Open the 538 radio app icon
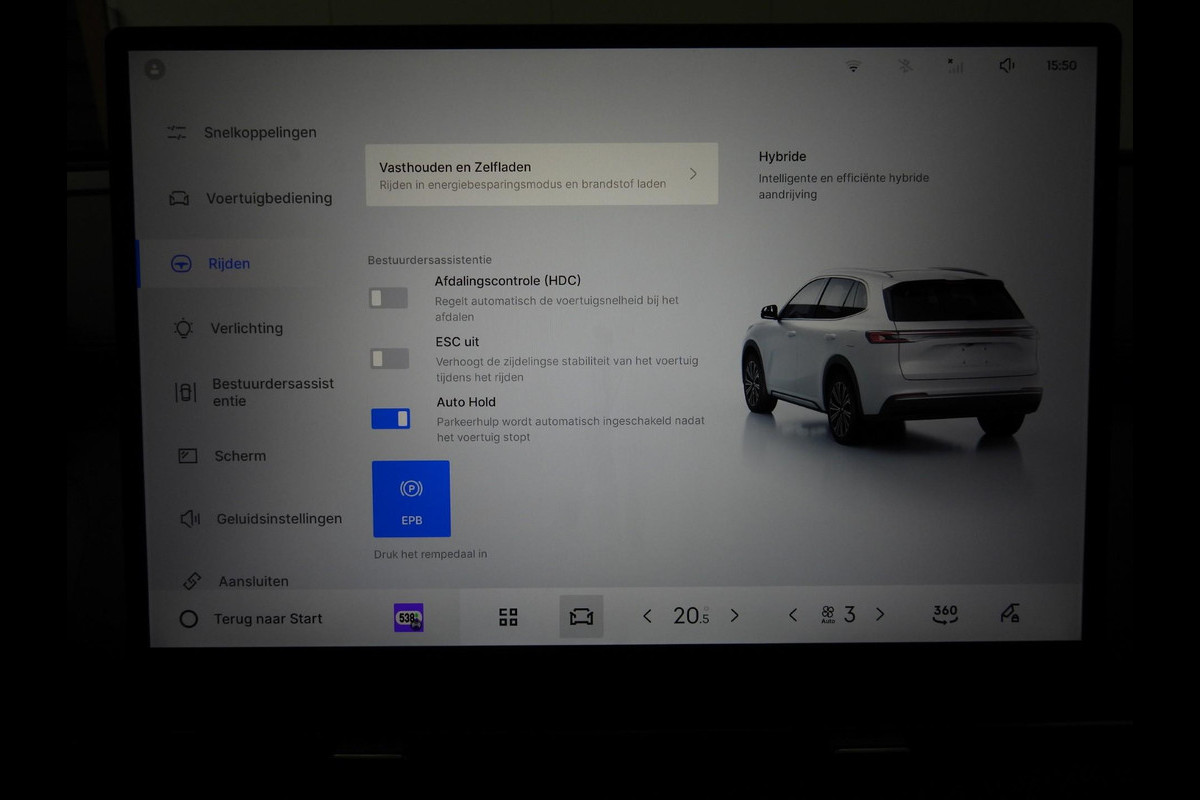Viewport: 1200px width, 800px height. 408,617
